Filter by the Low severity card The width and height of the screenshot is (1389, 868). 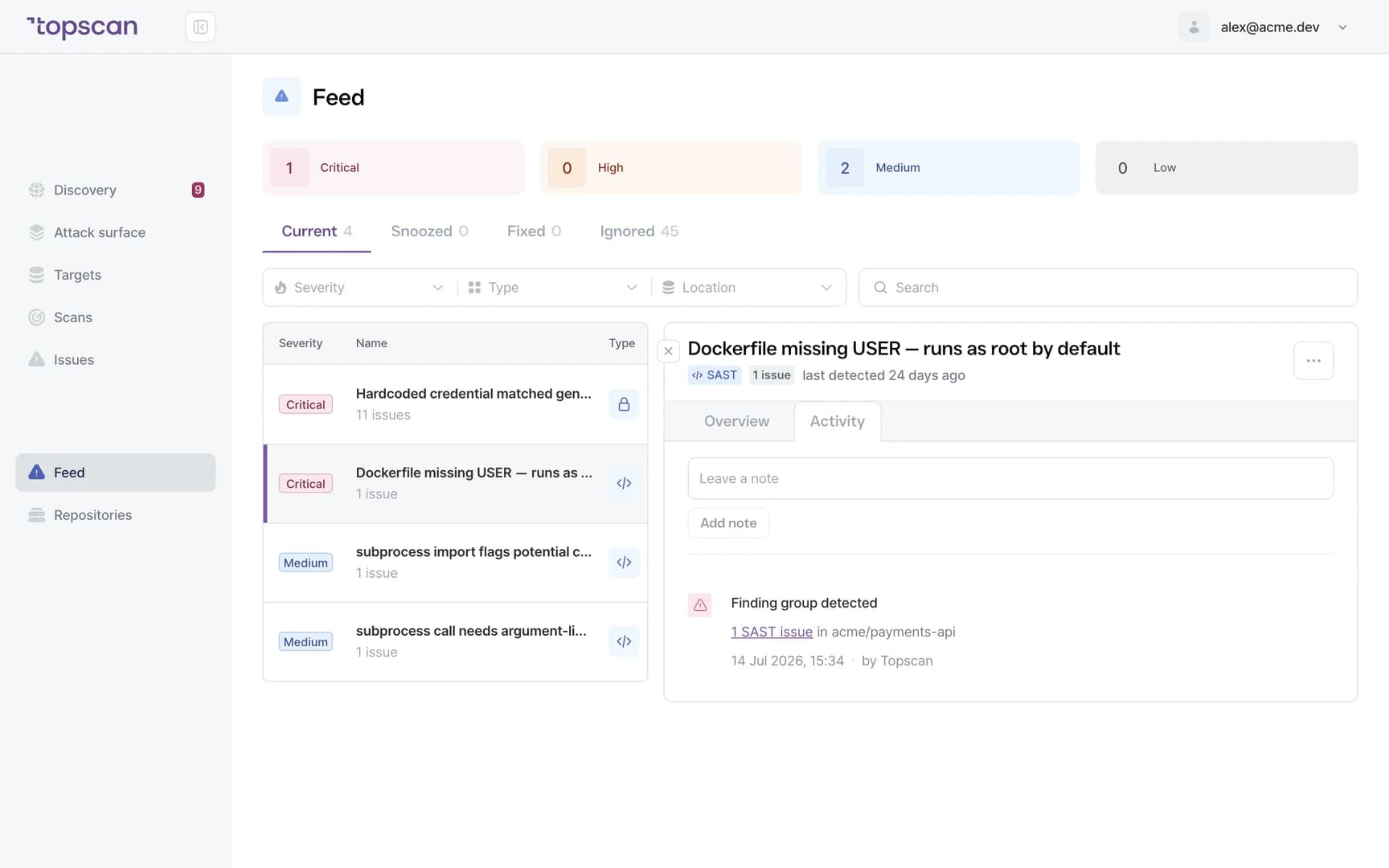point(1227,168)
